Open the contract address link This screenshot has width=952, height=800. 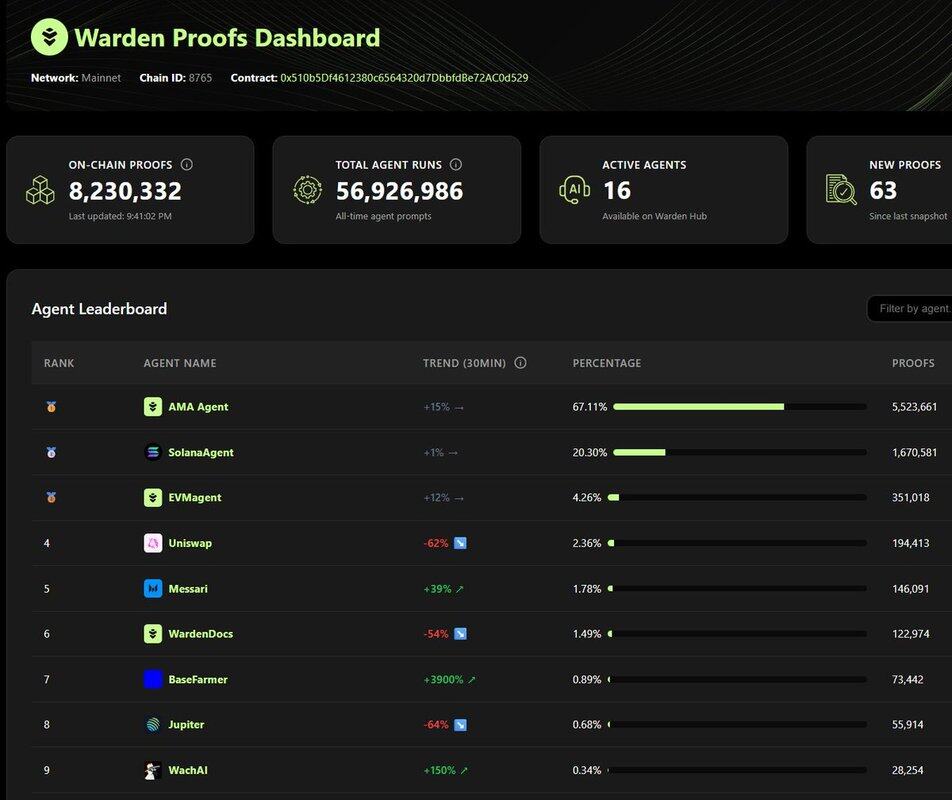pos(404,78)
